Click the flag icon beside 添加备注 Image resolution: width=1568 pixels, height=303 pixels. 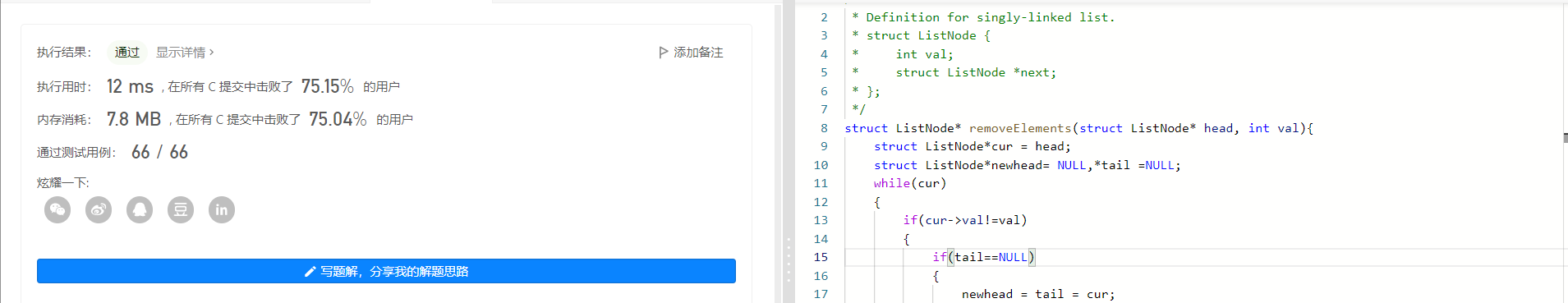click(664, 53)
